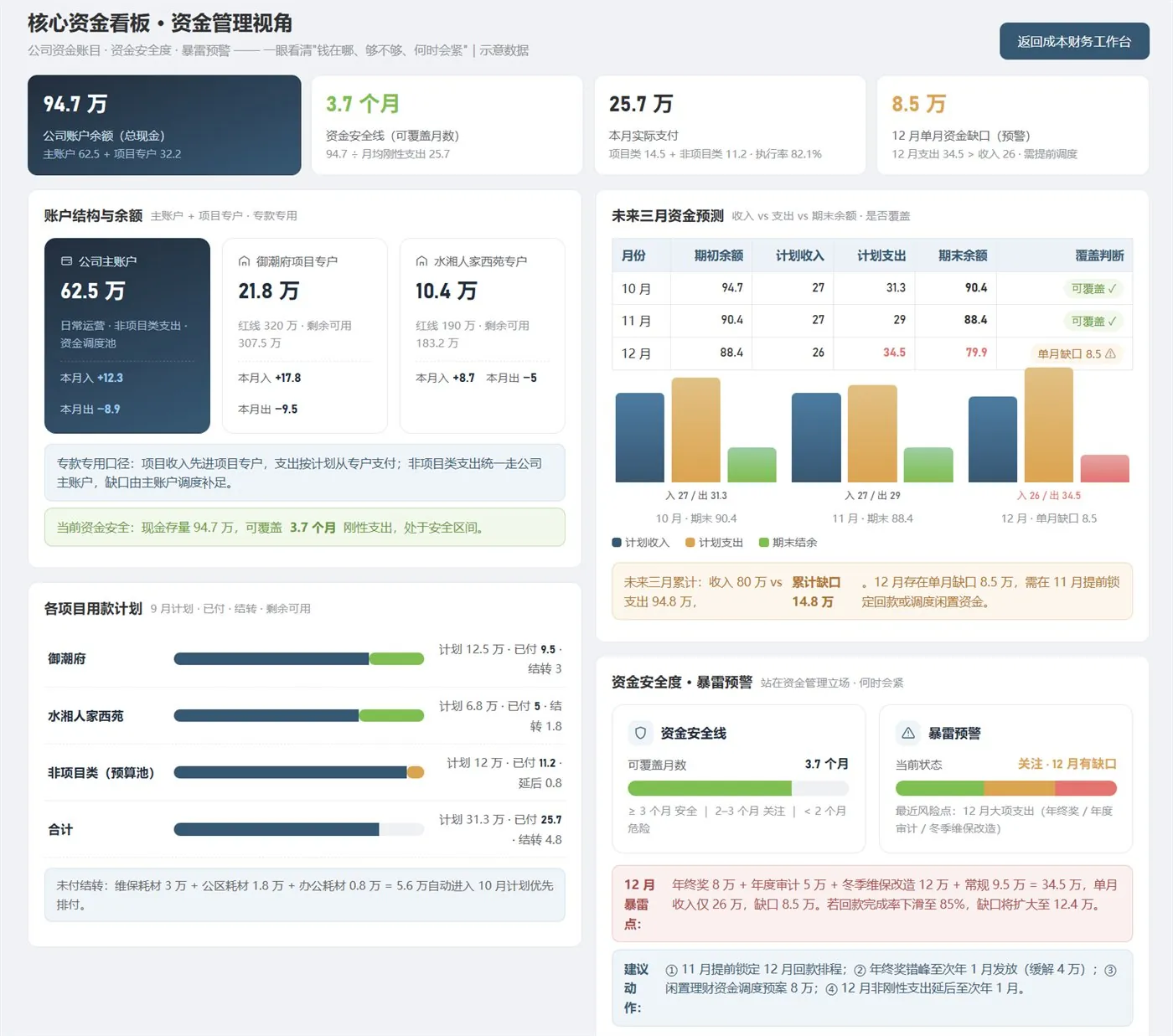Image resolution: width=1173 pixels, height=1036 pixels.
Task: Click the 暴雷预警 risk status bar
Action: (x=1006, y=788)
